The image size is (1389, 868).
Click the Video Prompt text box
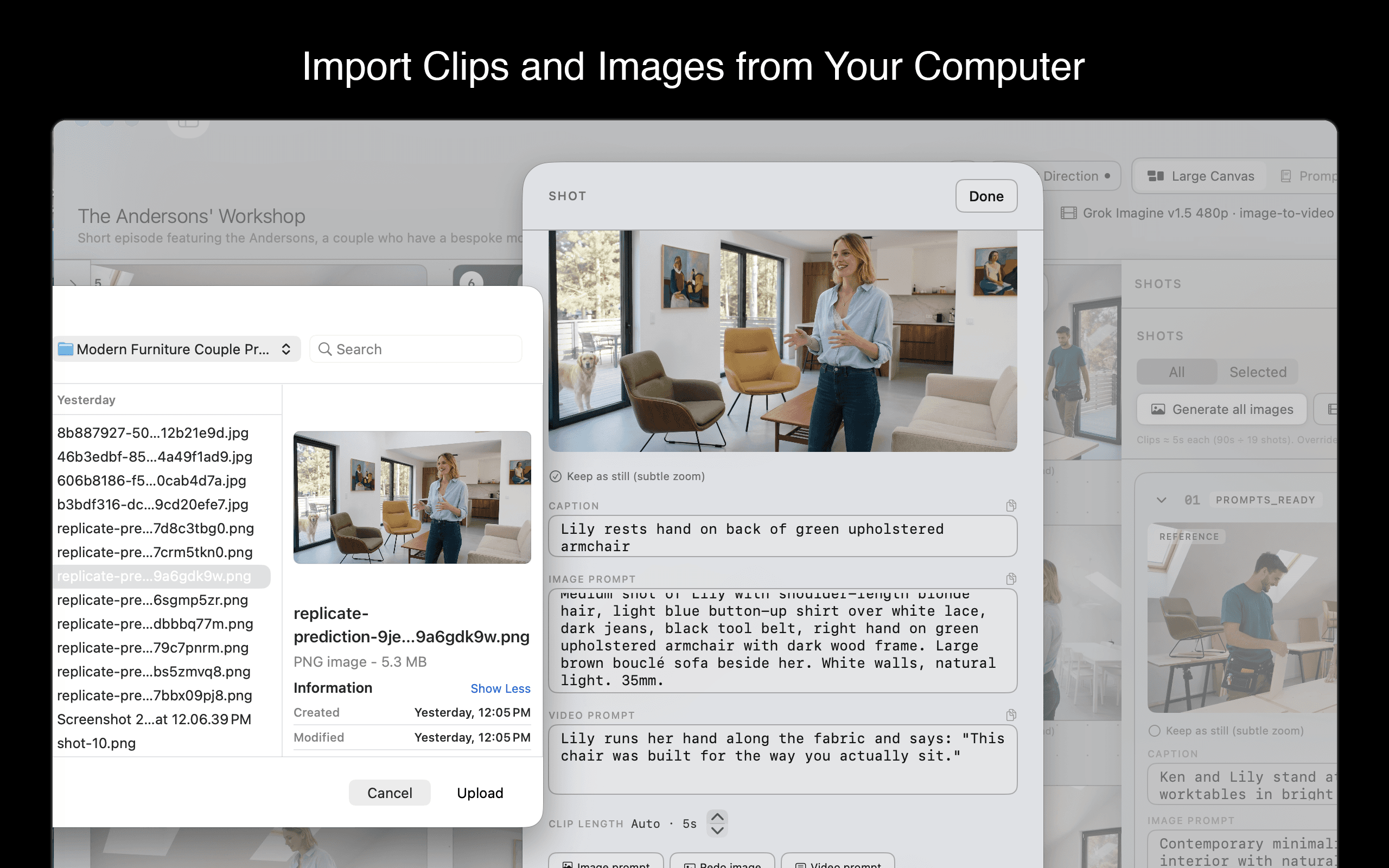[x=782, y=759]
